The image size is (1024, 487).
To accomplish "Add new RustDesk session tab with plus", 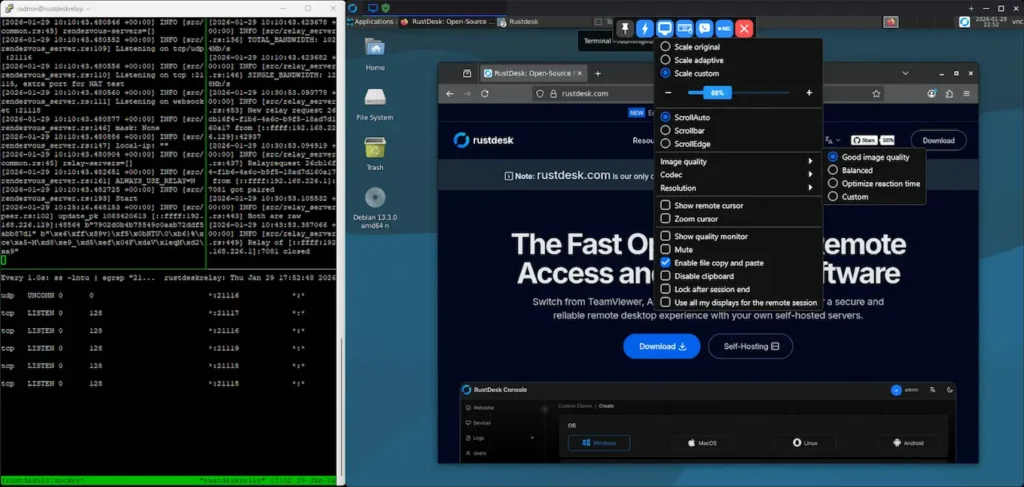I will (971, 8).
